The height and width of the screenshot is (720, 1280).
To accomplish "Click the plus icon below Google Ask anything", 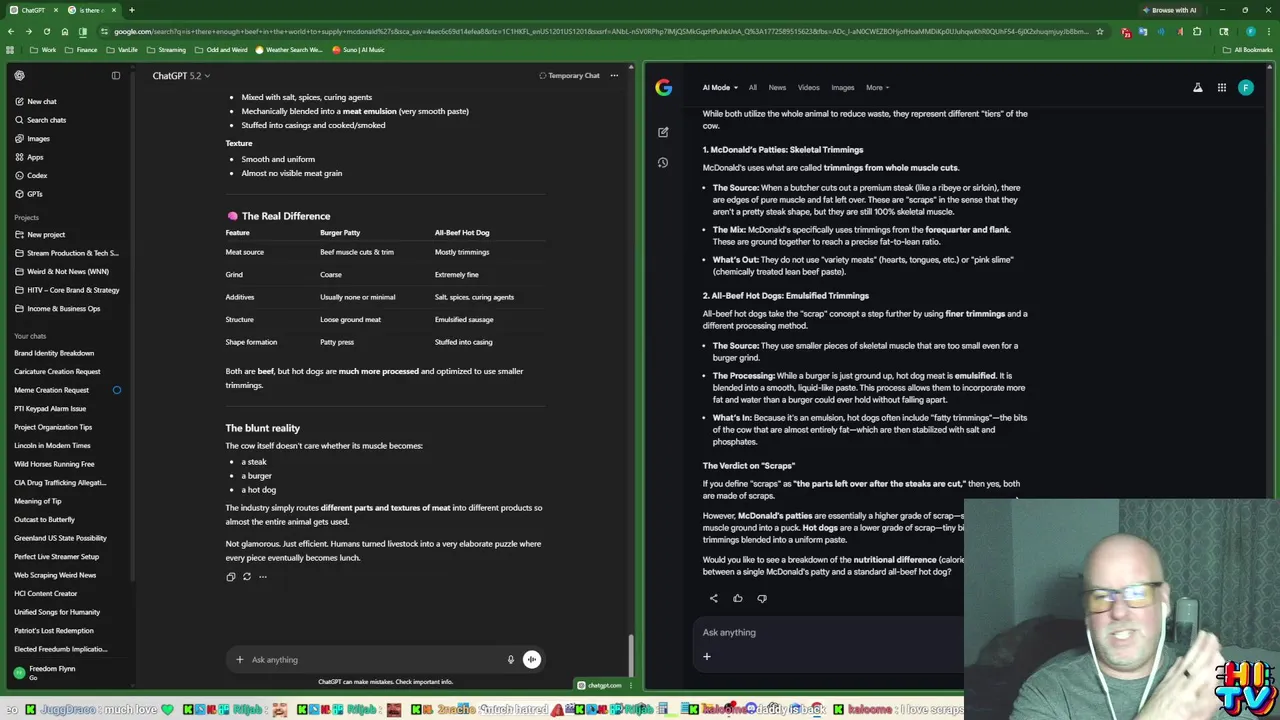I will point(706,656).
